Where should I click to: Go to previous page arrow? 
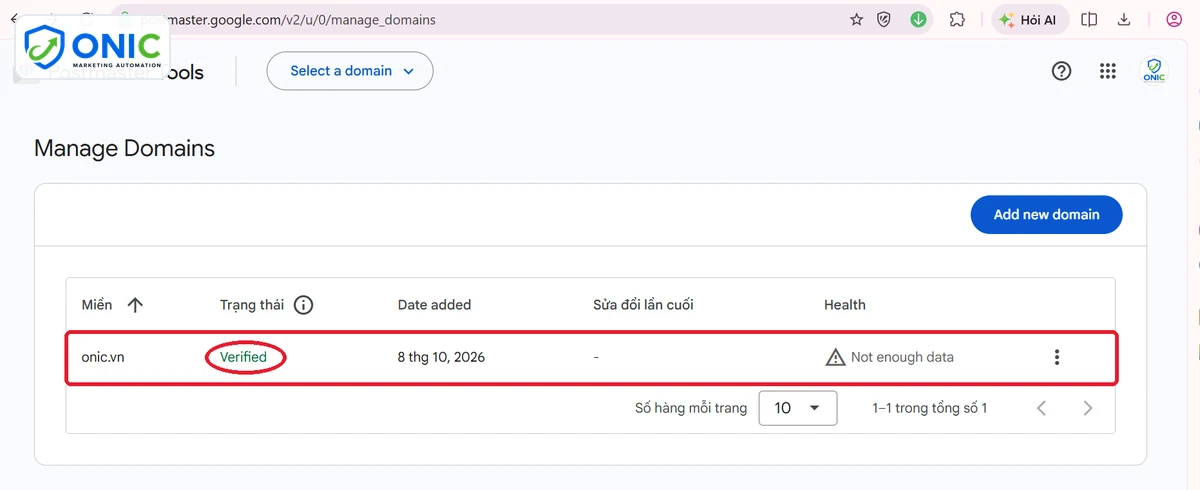(x=1042, y=408)
